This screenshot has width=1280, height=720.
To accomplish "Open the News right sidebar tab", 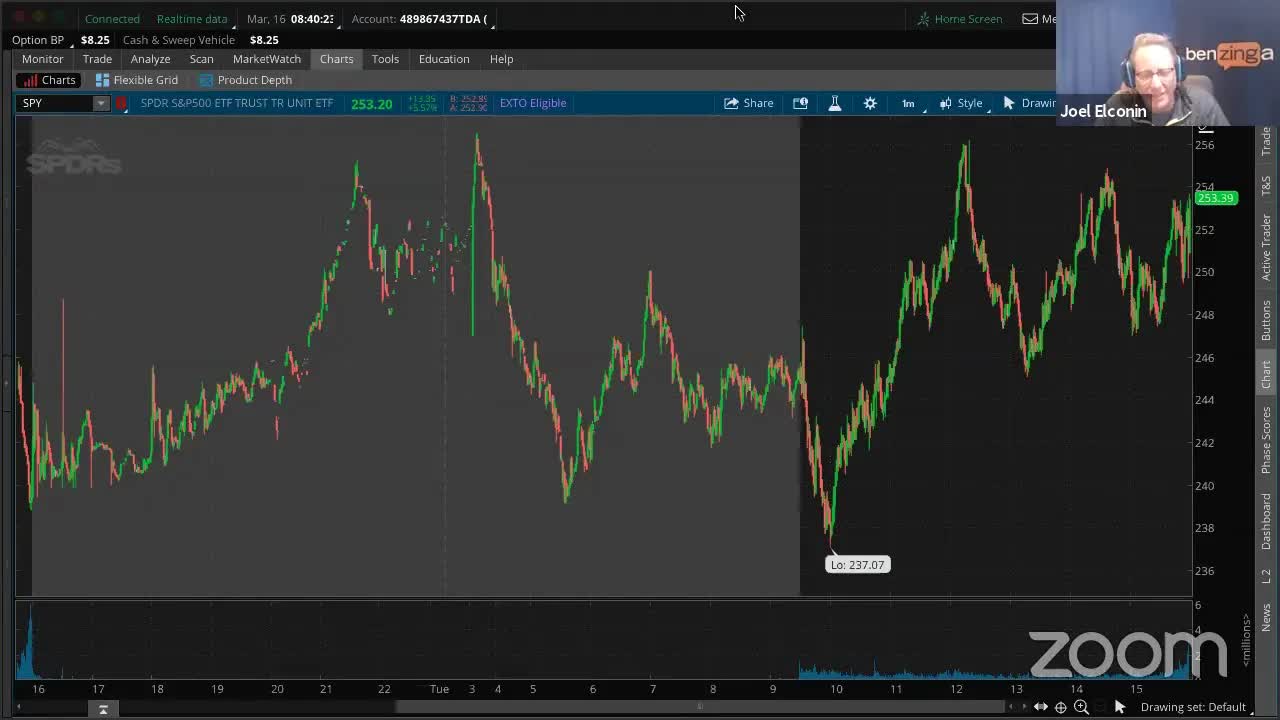I will [x=1266, y=618].
